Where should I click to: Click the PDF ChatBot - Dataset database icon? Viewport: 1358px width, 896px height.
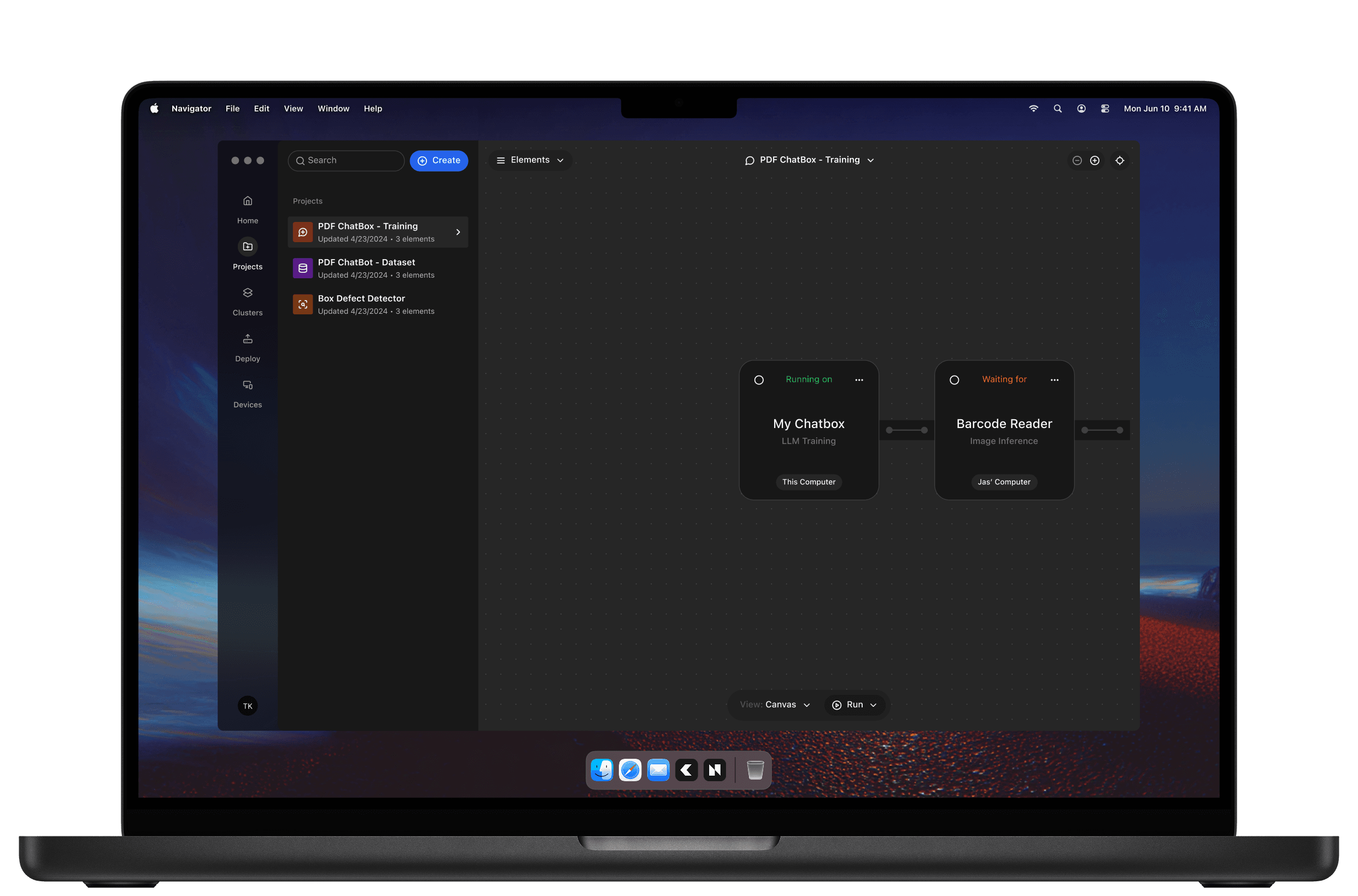(303, 268)
